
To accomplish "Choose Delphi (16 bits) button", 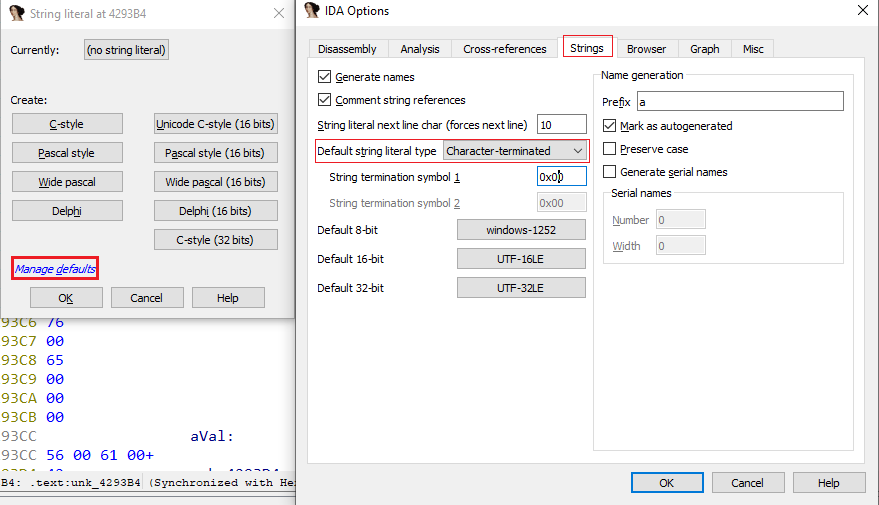I will point(216,211).
